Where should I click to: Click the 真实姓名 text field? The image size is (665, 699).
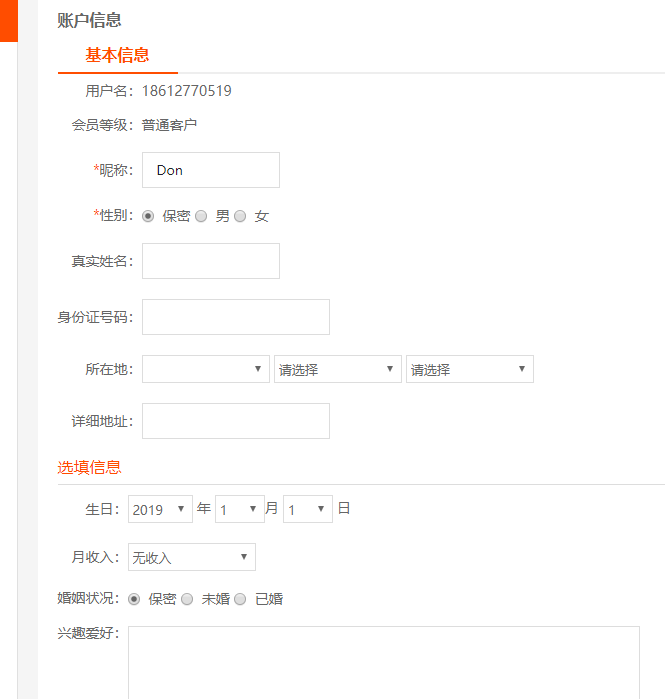211,261
